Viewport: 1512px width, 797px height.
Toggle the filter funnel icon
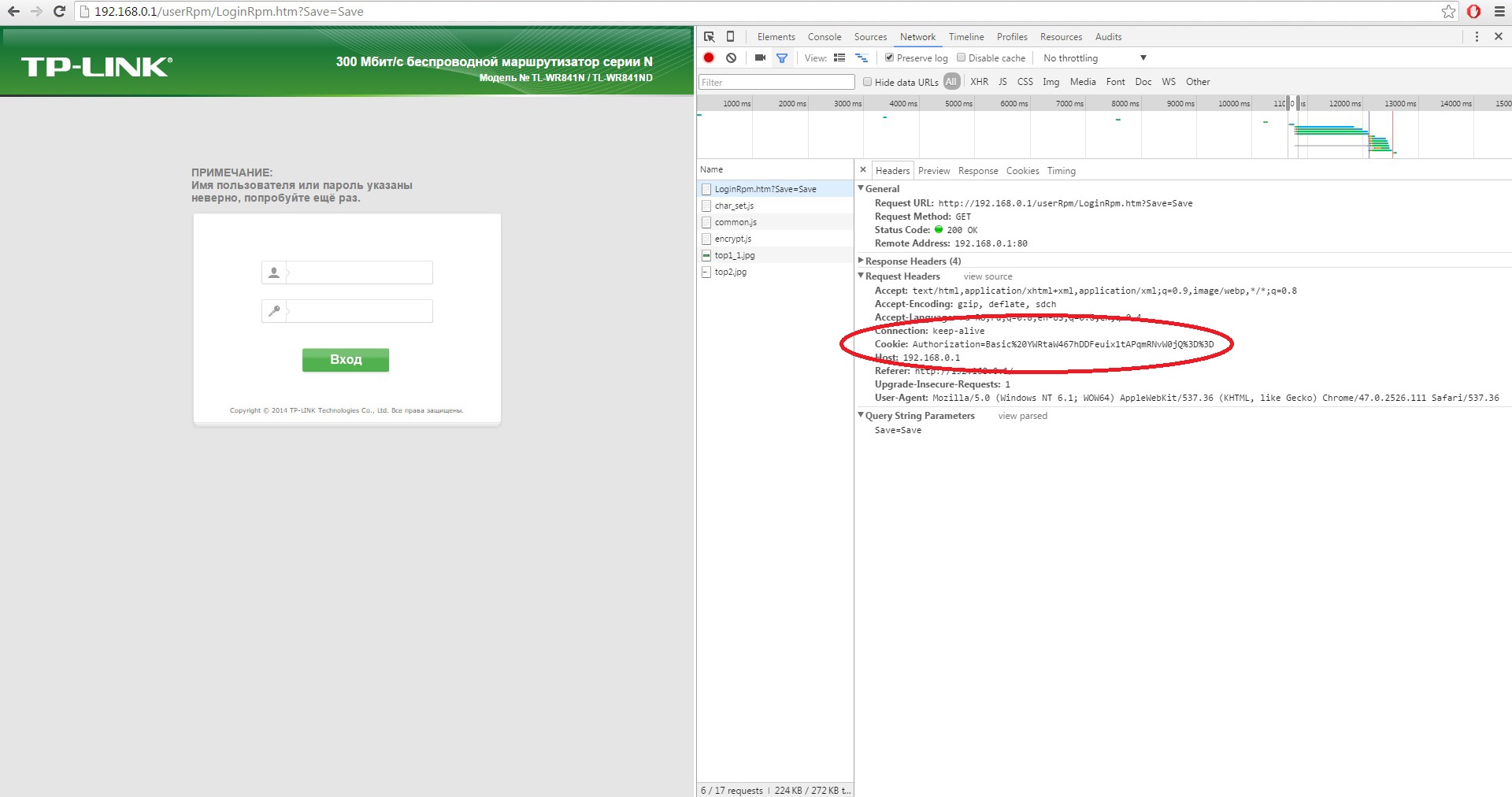(782, 57)
